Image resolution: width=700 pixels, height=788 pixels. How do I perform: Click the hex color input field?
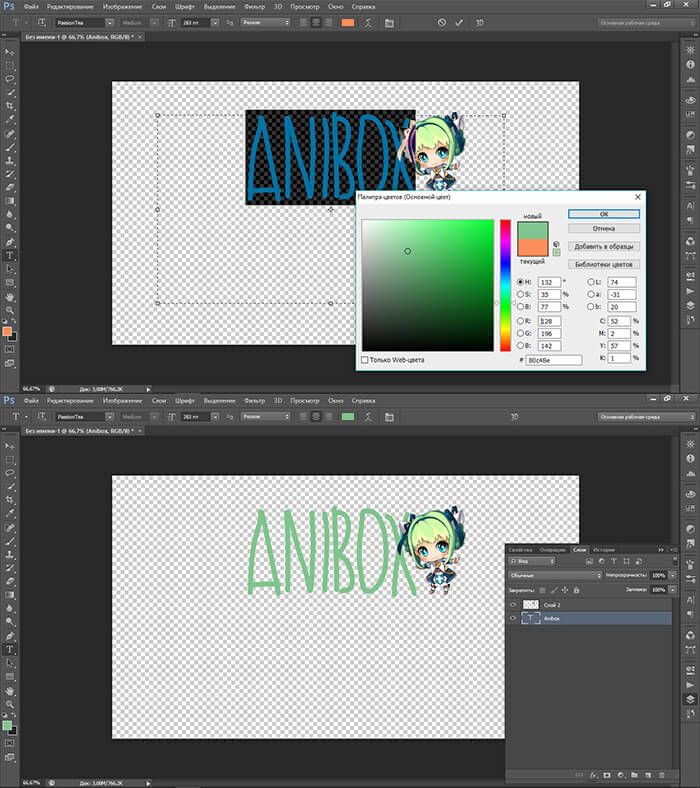coord(553,359)
